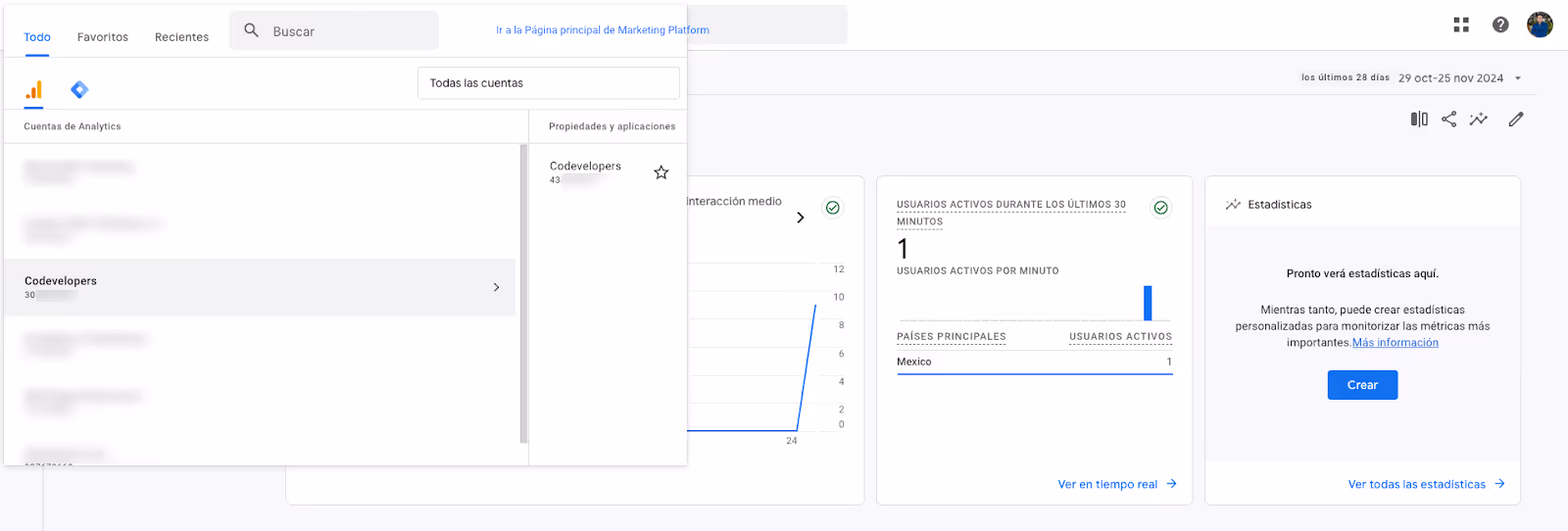This screenshot has width=1568, height=531.
Task: Click Propiedades y aplicaciones column heading
Action: [x=612, y=126]
